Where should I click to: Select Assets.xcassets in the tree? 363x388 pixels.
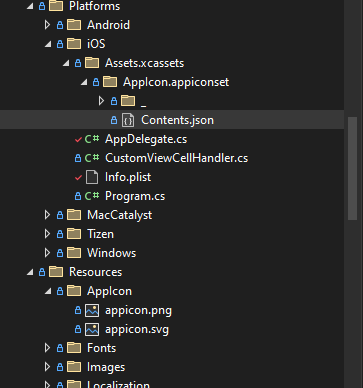(x=144, y=63)
